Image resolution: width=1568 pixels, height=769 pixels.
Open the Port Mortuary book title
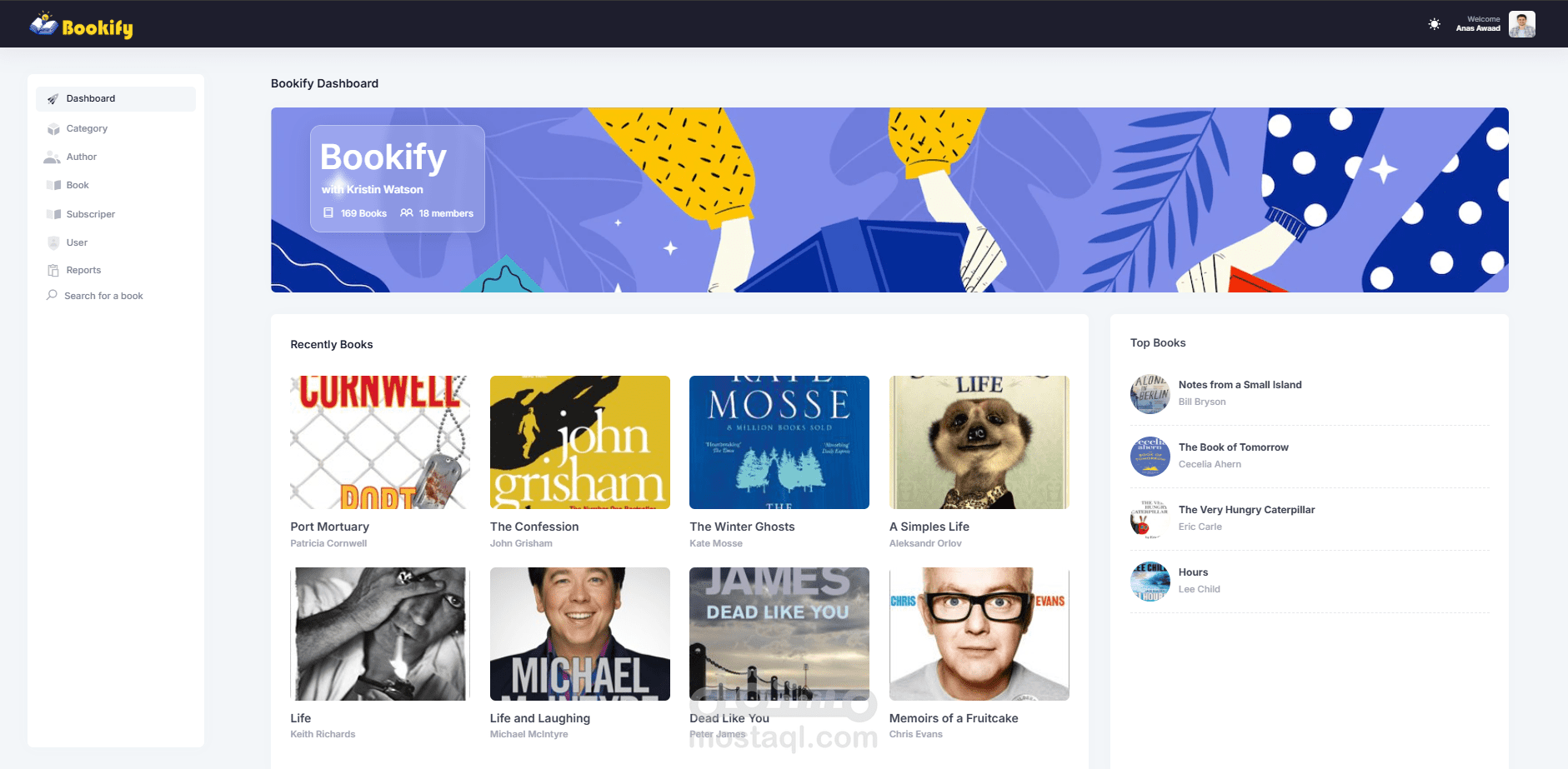click(329, 527)
